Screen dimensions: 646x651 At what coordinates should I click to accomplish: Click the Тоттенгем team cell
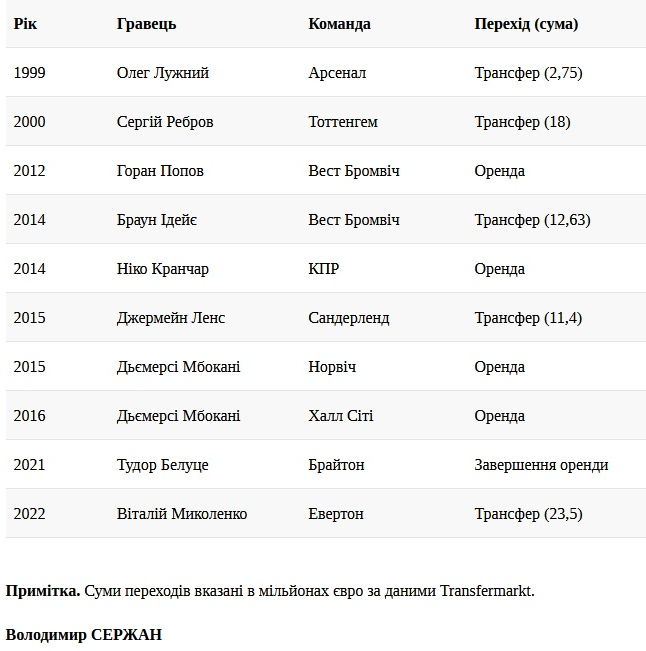tap(343, 122)
